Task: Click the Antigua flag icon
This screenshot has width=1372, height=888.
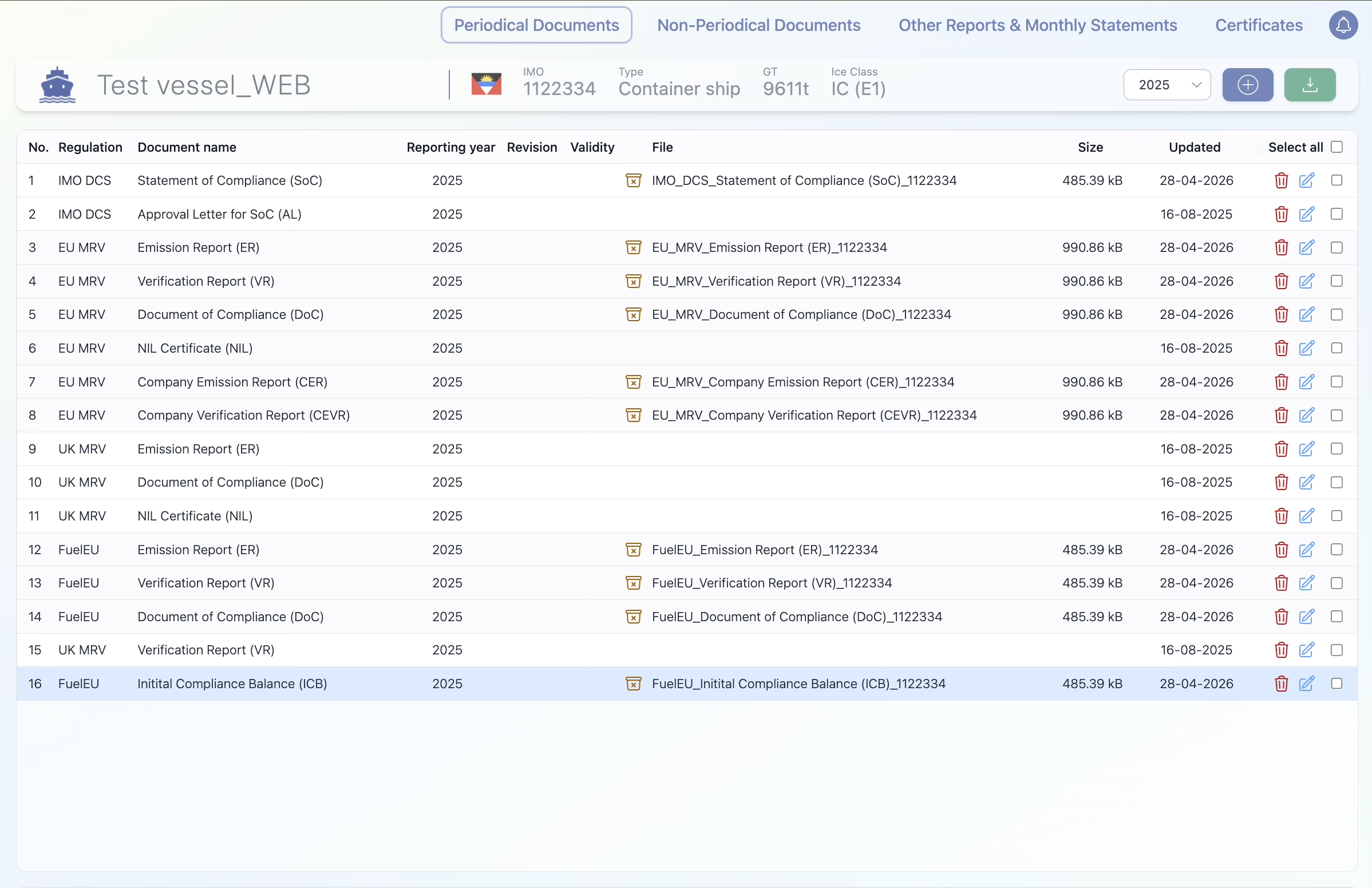Action: click(486, 84)
